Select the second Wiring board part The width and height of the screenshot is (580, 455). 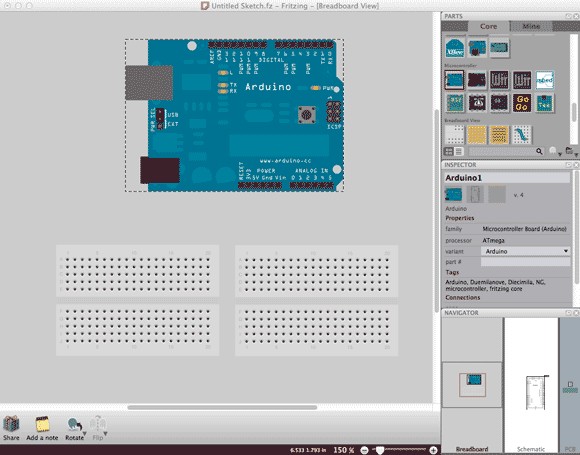tap(522, 80)
